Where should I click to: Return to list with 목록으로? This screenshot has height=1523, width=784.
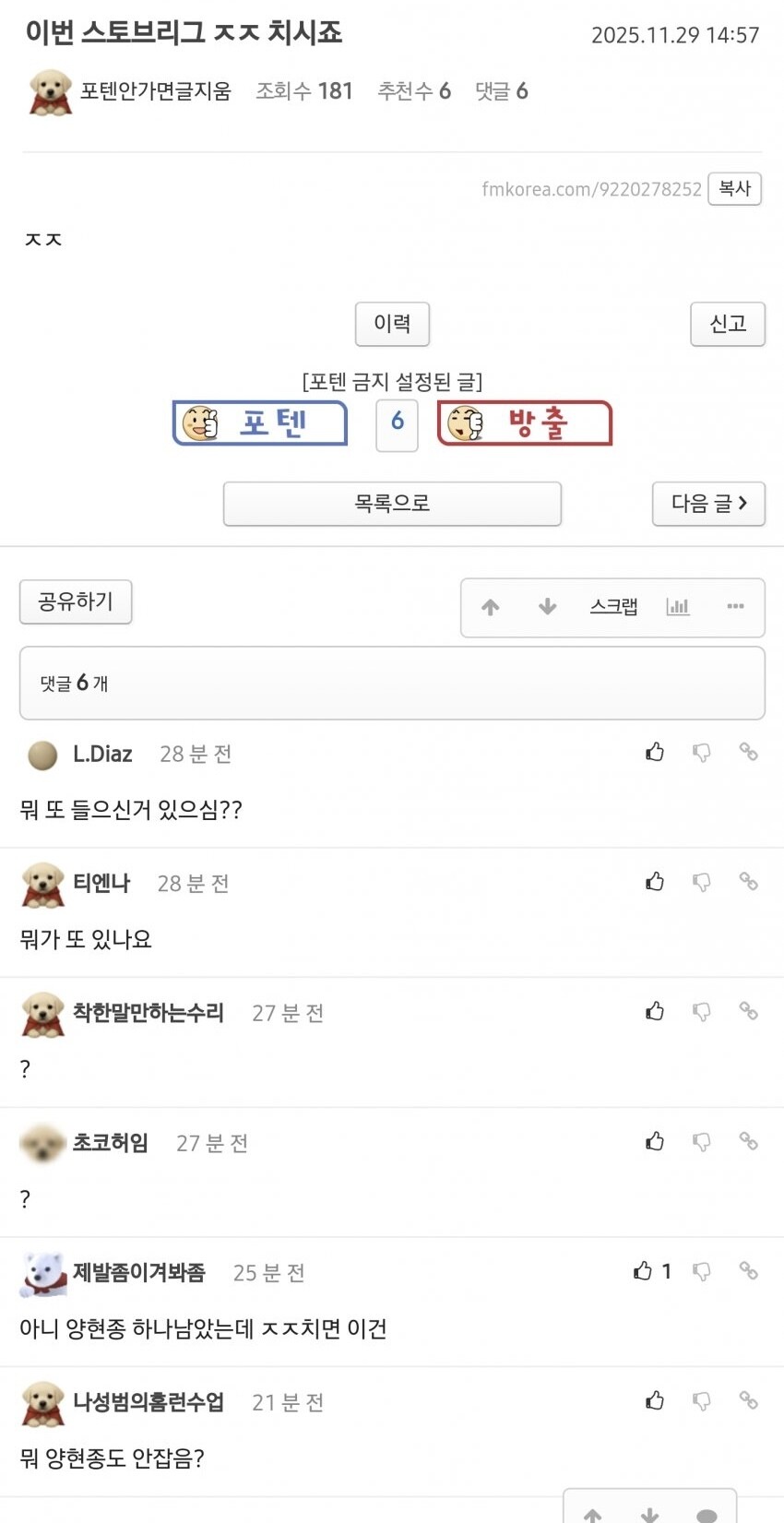[x=392, y=504]
